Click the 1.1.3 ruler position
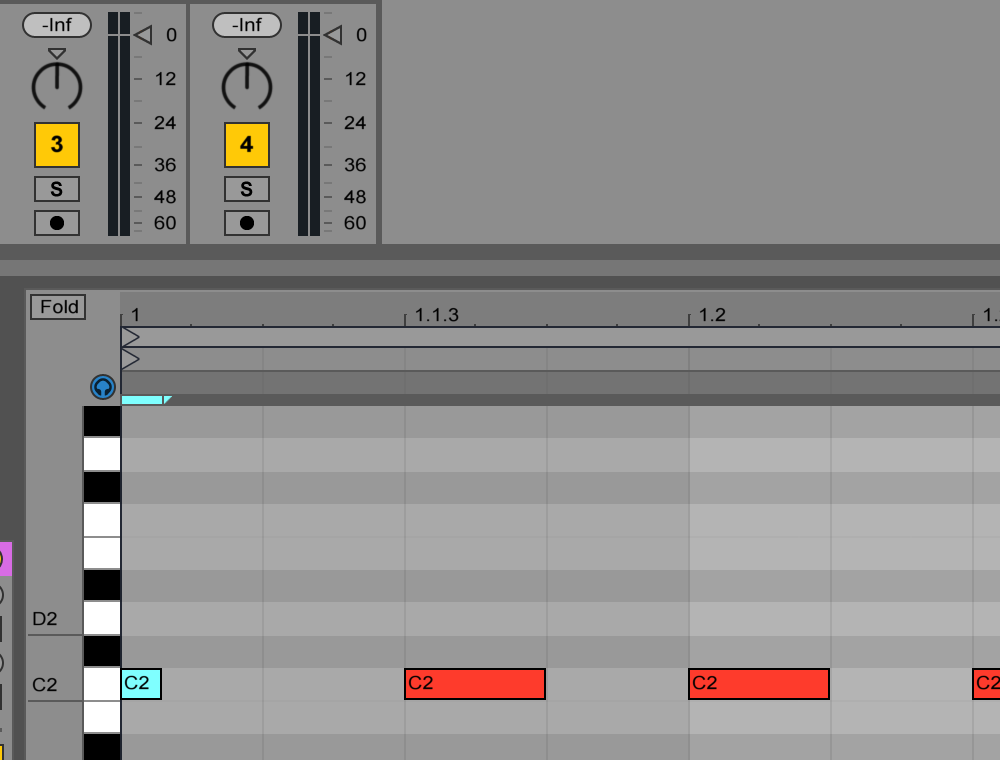1000x760 pixels. pos(436,315)
